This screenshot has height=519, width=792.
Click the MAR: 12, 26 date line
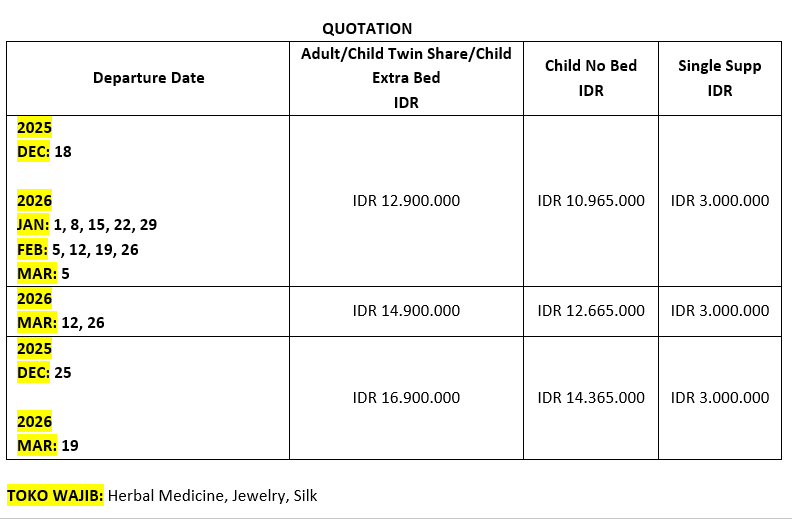[x=62, y=322]
